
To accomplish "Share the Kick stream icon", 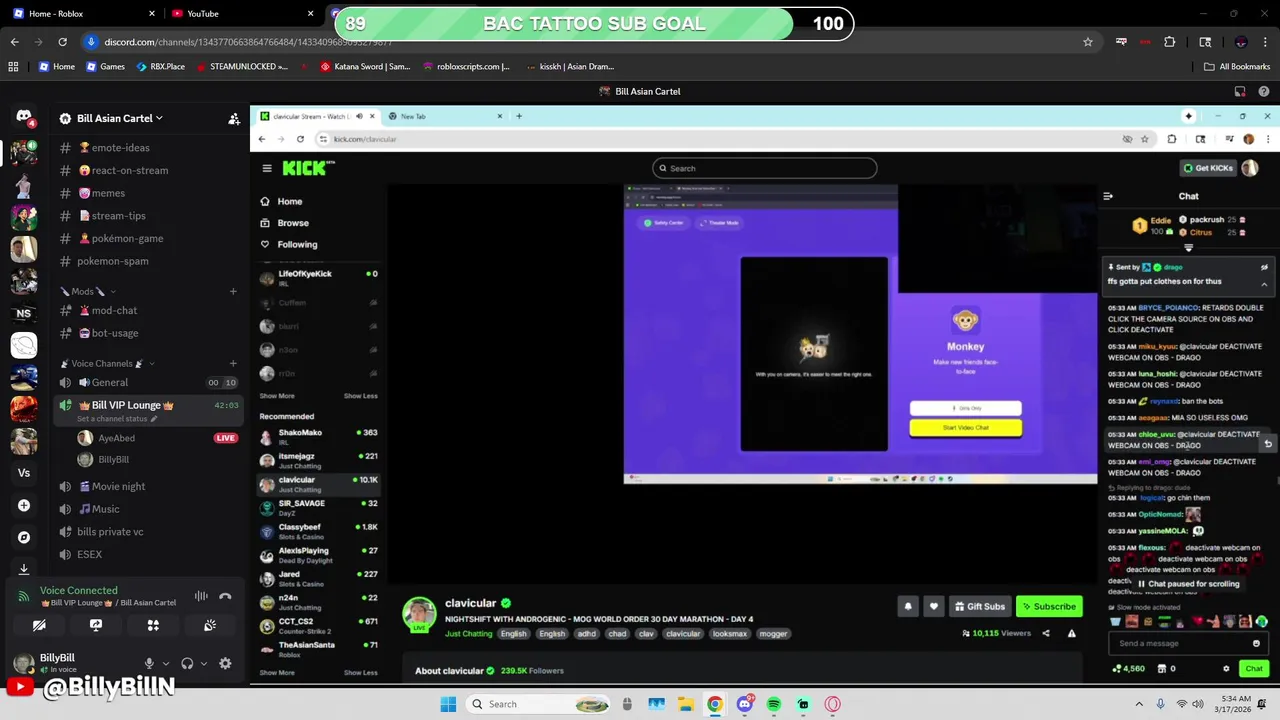I will point(1046,633).
